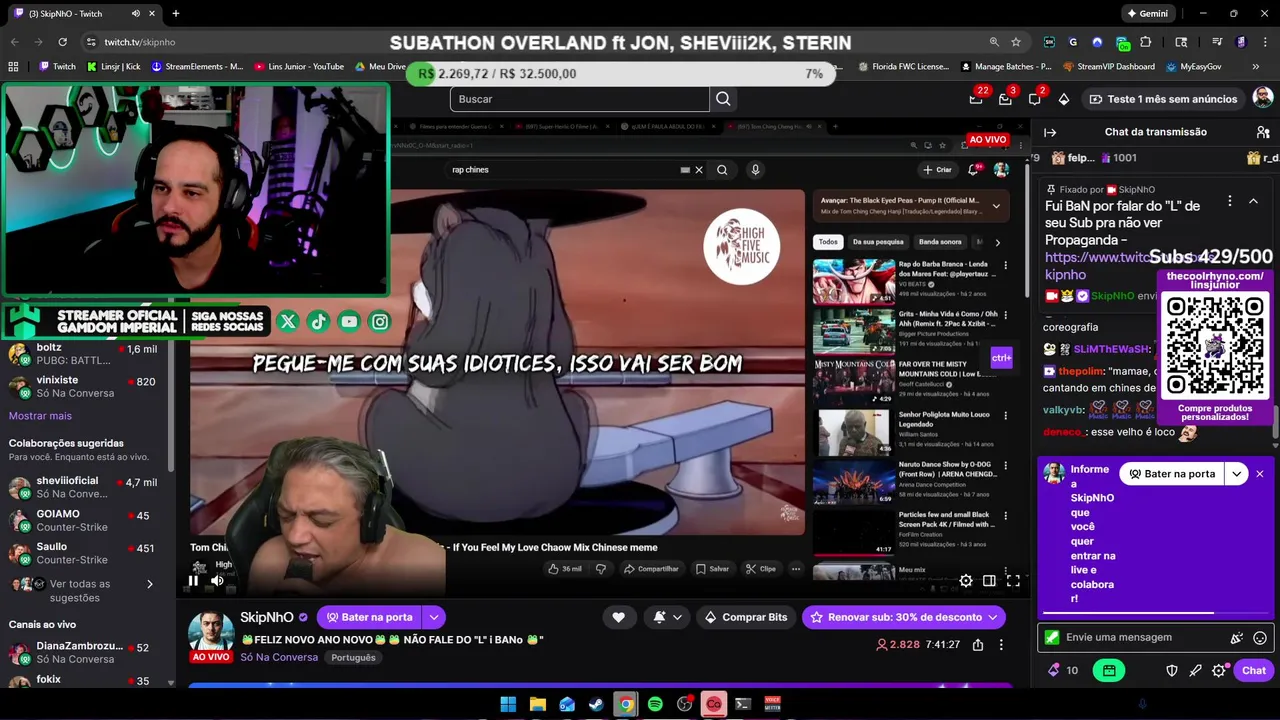Expand Bater na porta dropdown in chat popup
Viewport: 1280px width, 720px height.
(1237, 474)
